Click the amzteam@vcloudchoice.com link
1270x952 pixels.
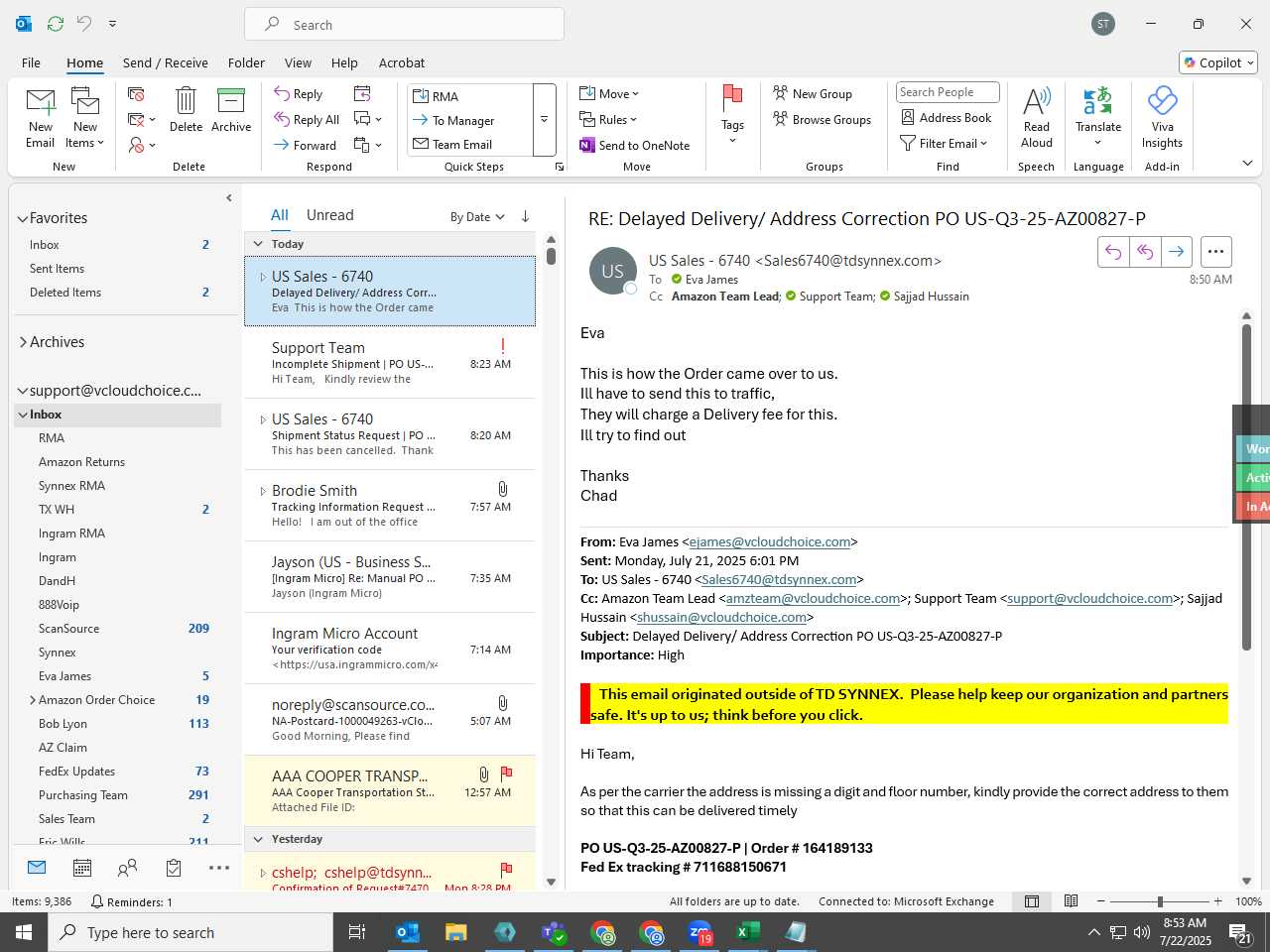coord(813,599)
